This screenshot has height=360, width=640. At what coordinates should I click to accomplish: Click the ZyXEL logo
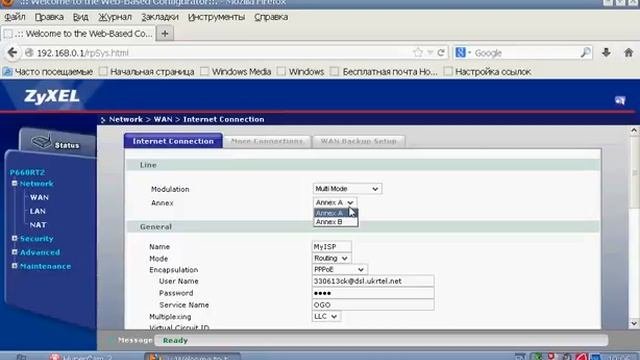tap(51, 96)
